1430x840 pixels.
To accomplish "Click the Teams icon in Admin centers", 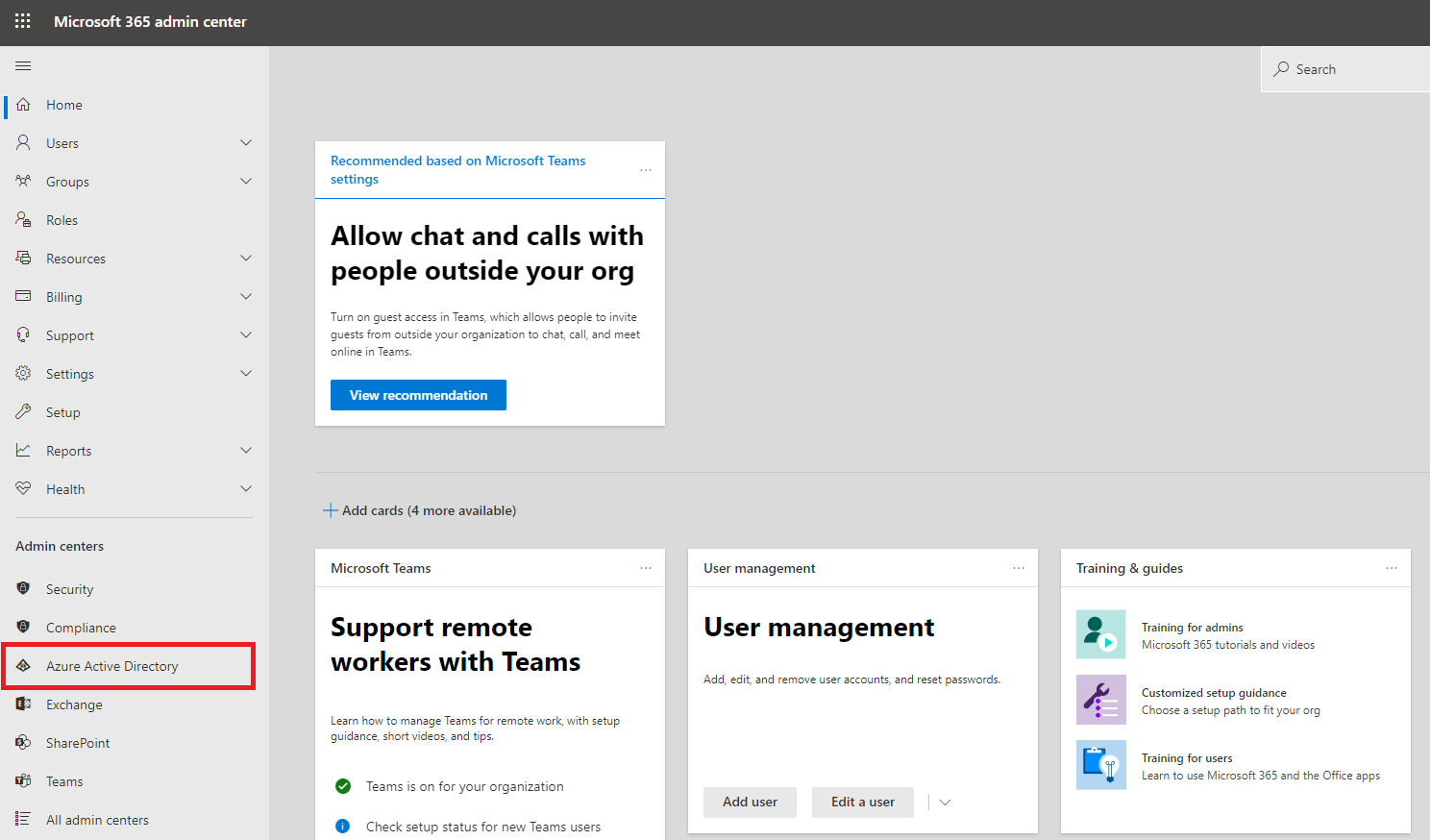I will (x=23, y=780).
